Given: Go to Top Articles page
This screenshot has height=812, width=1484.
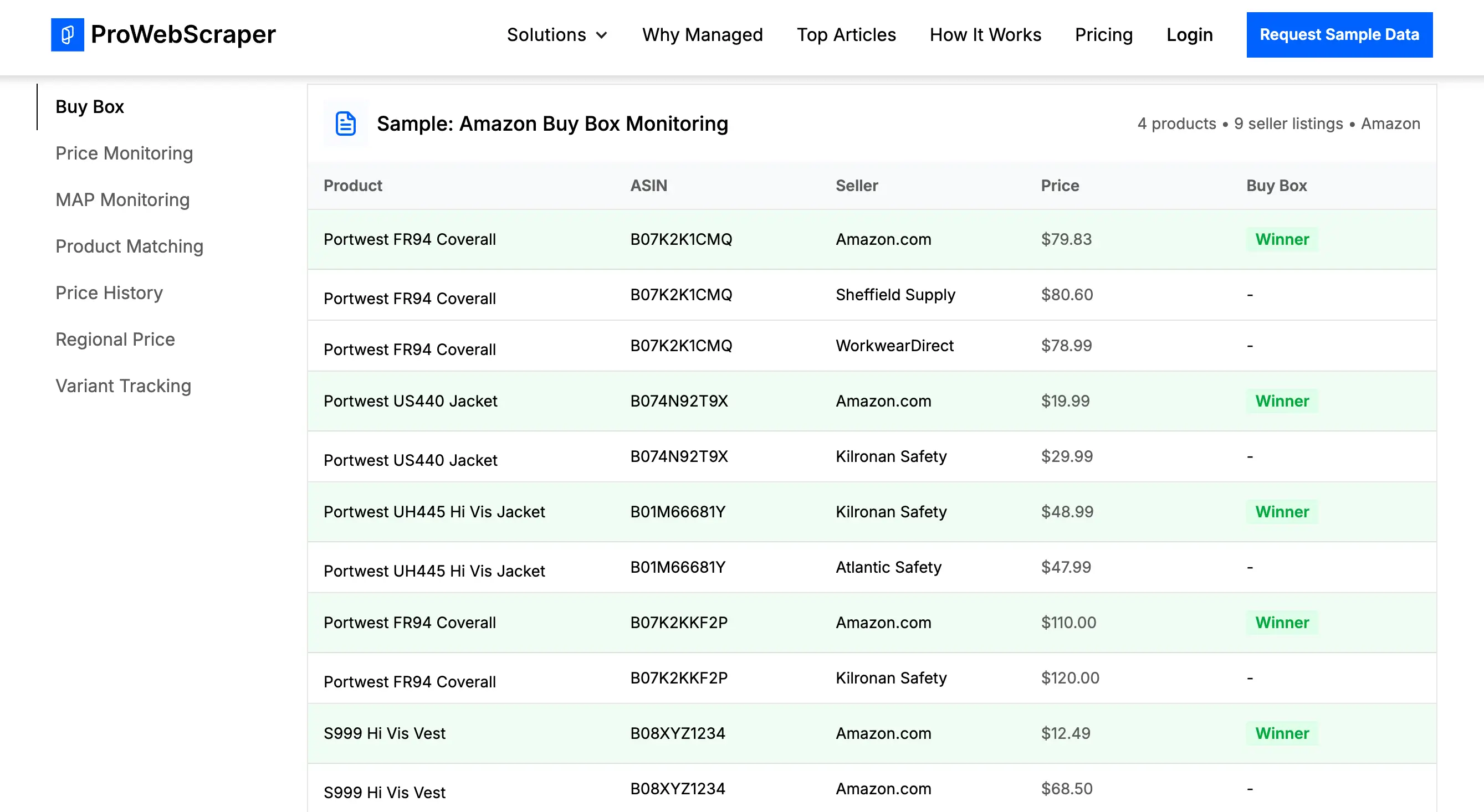Looking at the screenshot, I should pos(846,34).
